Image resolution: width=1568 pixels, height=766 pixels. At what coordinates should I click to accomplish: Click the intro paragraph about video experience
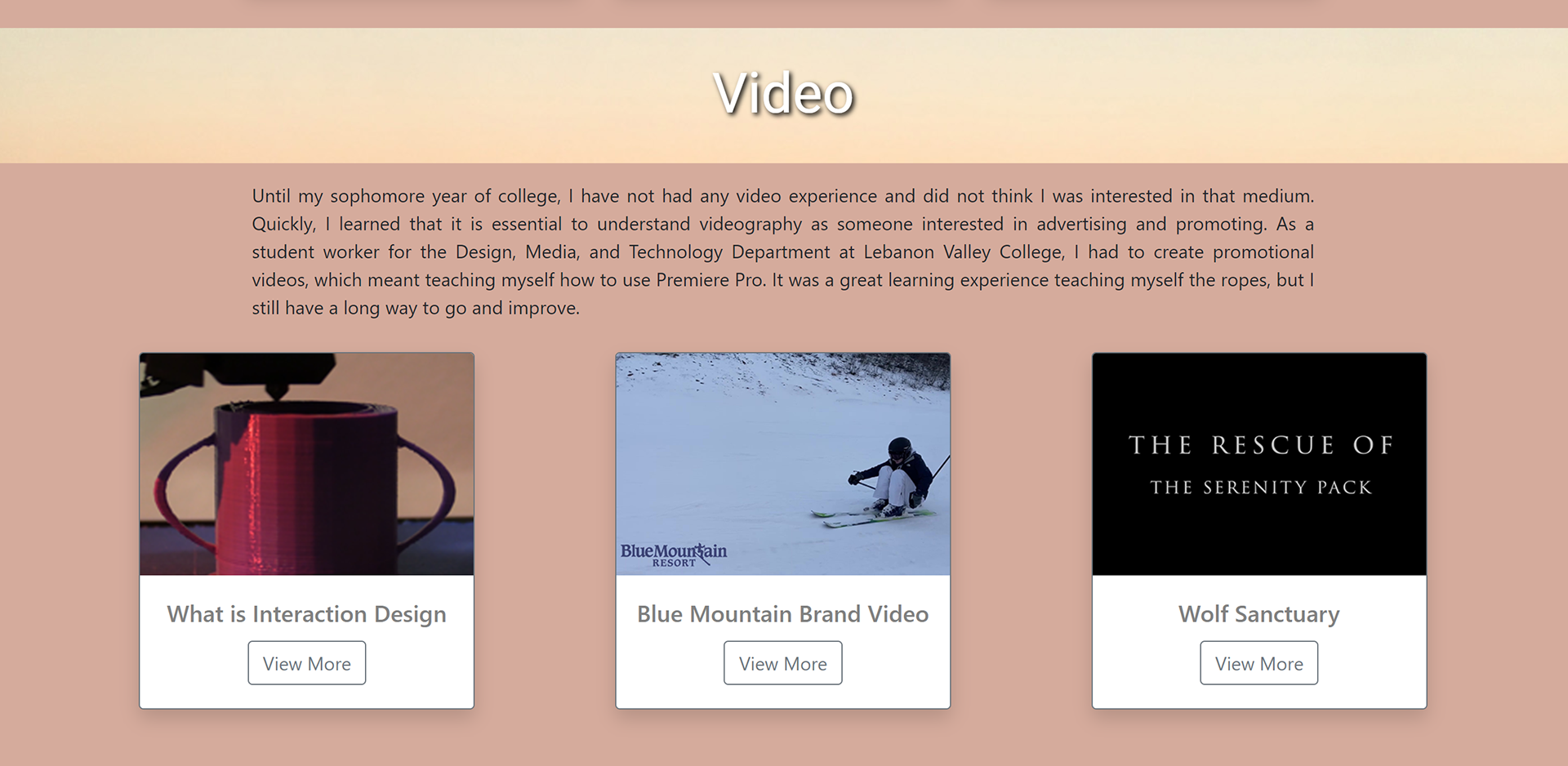pos(782,252)
